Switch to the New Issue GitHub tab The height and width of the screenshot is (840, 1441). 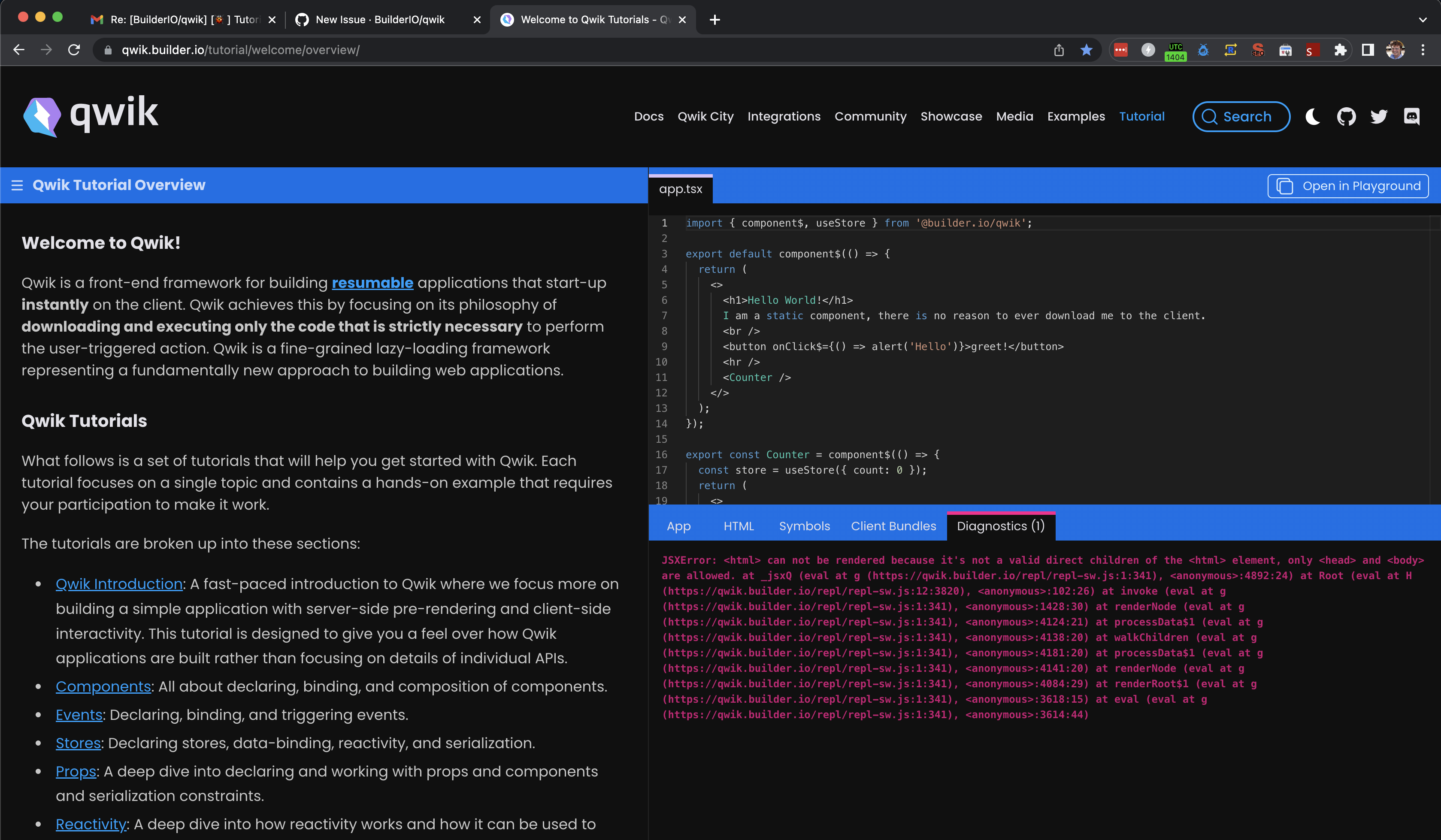click(x=380, y=19)
